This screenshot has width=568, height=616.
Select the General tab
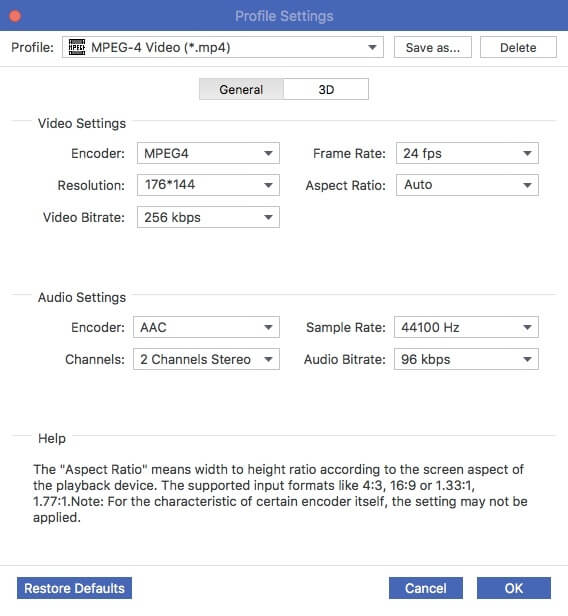click(241, 89)
